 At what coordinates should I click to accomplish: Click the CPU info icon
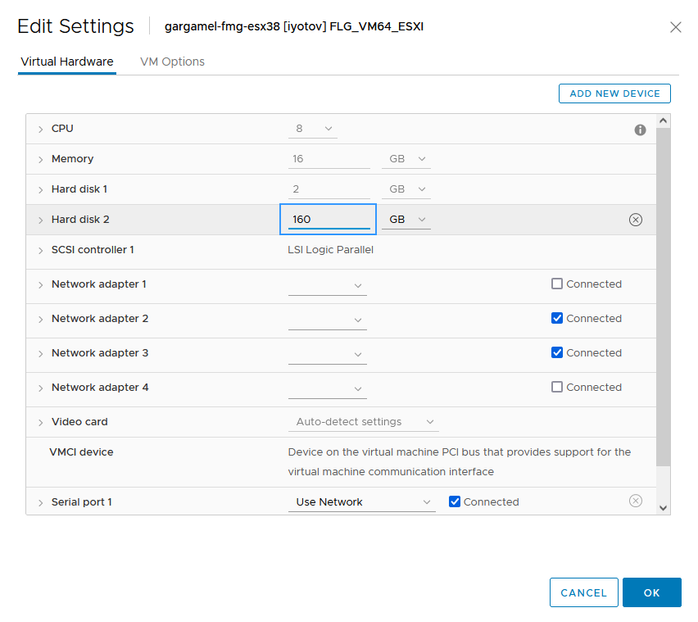point(640,130)
